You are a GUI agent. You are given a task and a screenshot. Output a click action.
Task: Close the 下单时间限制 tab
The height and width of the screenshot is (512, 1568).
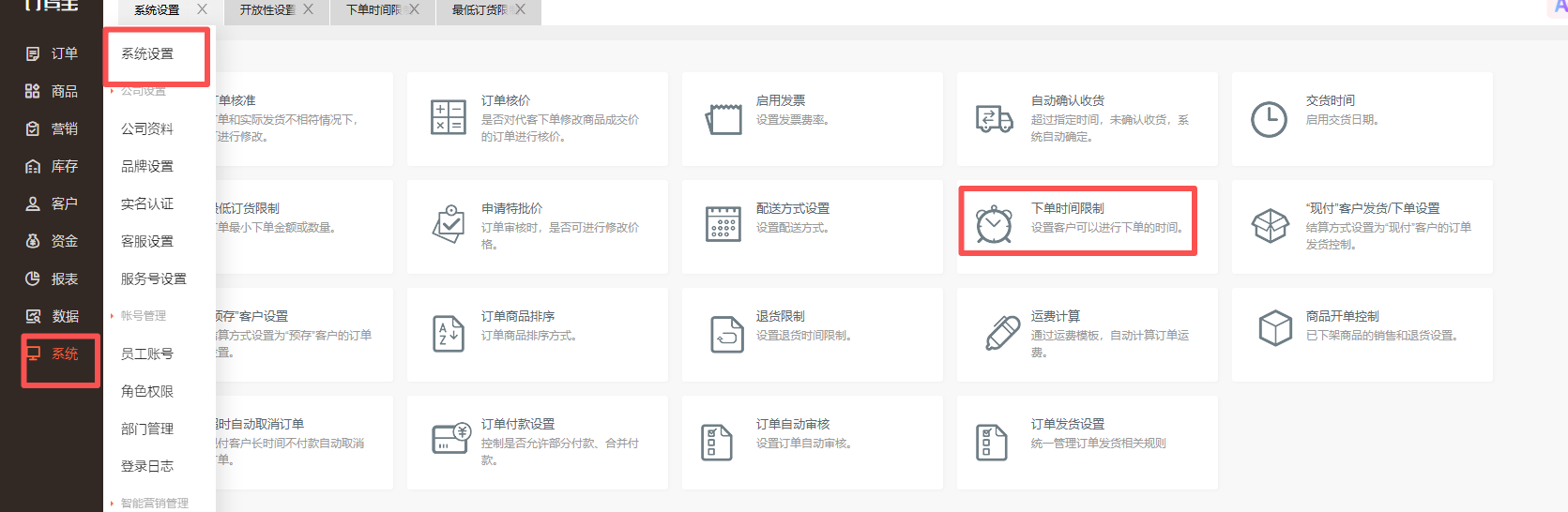(414, 9)
